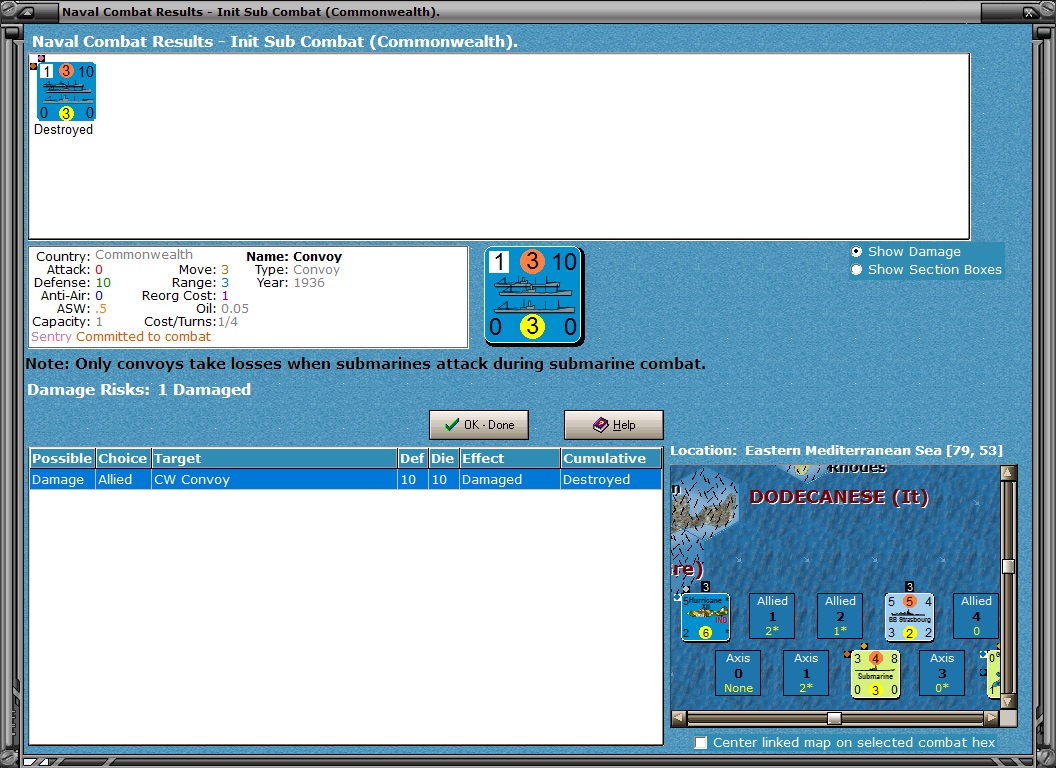Click the 'Sentry' status text
The image size is (1056, 768).
point(51,337)
